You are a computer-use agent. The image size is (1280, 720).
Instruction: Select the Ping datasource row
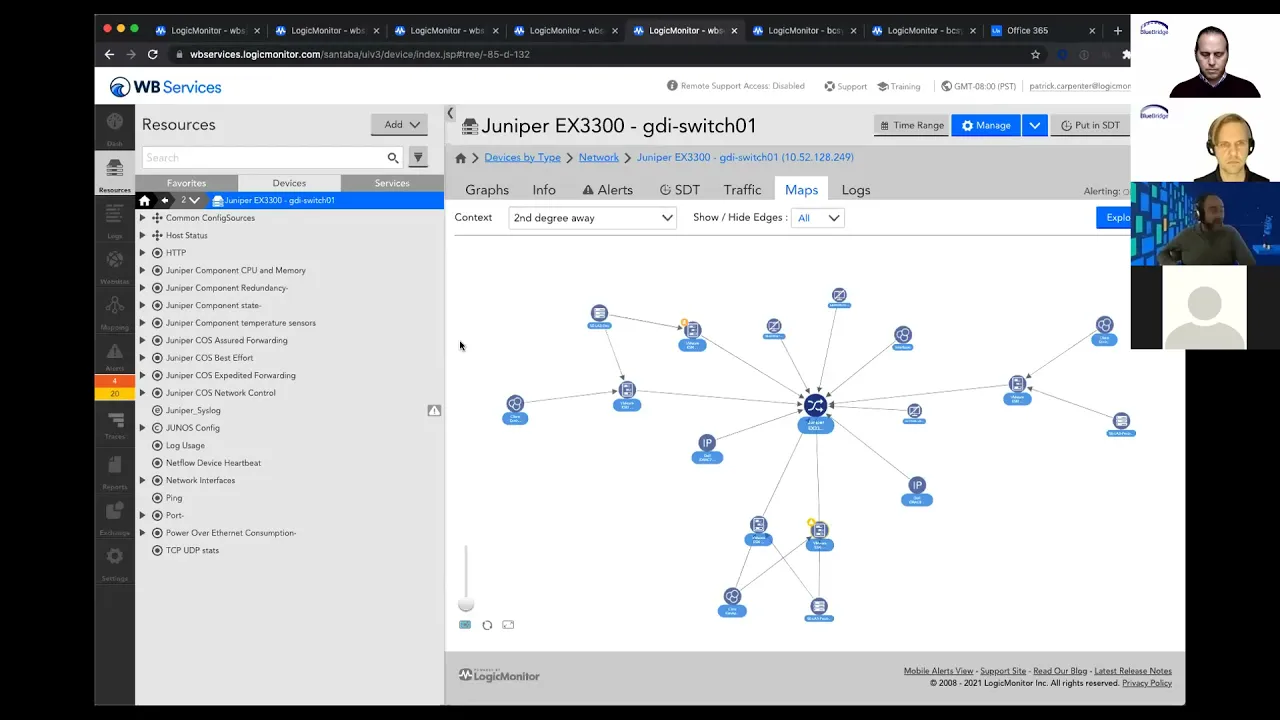pyautogui.click(x=174, y=498)
